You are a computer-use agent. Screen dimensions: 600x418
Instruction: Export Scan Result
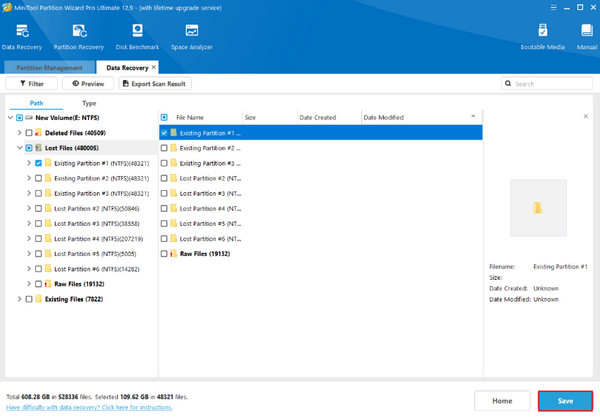click(155, 83)
